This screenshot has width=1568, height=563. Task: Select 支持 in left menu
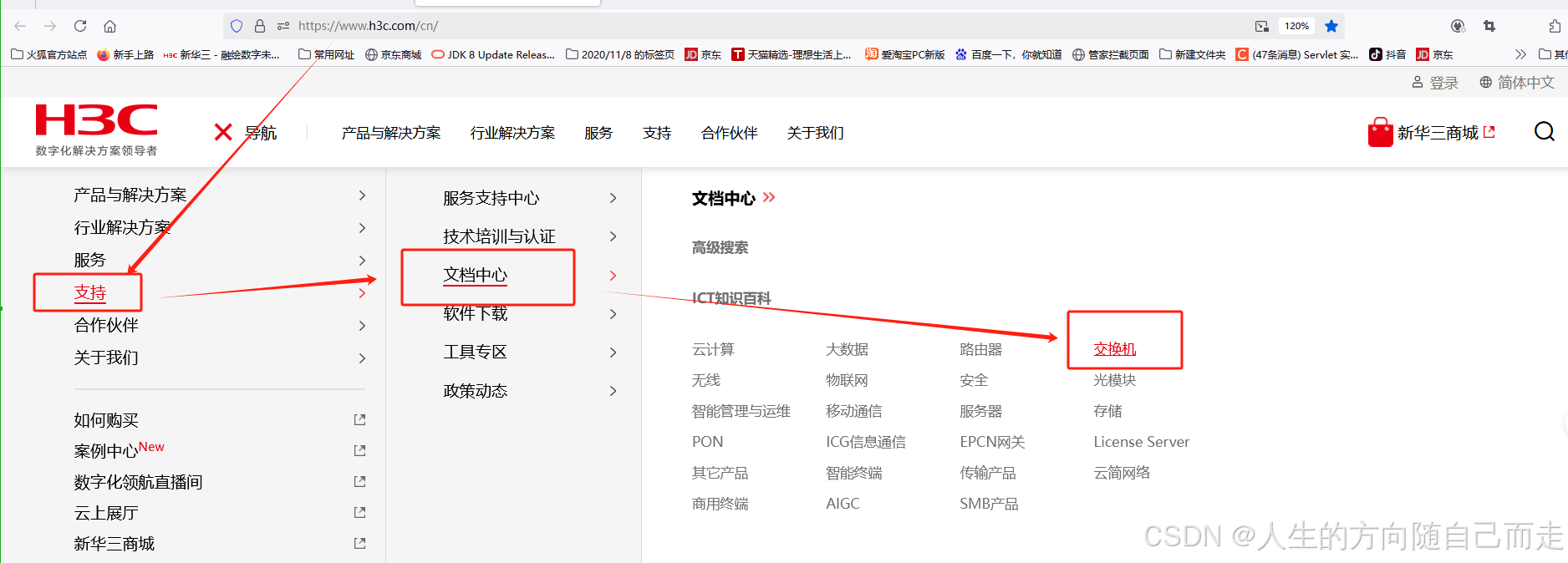(x=90, y=293)
